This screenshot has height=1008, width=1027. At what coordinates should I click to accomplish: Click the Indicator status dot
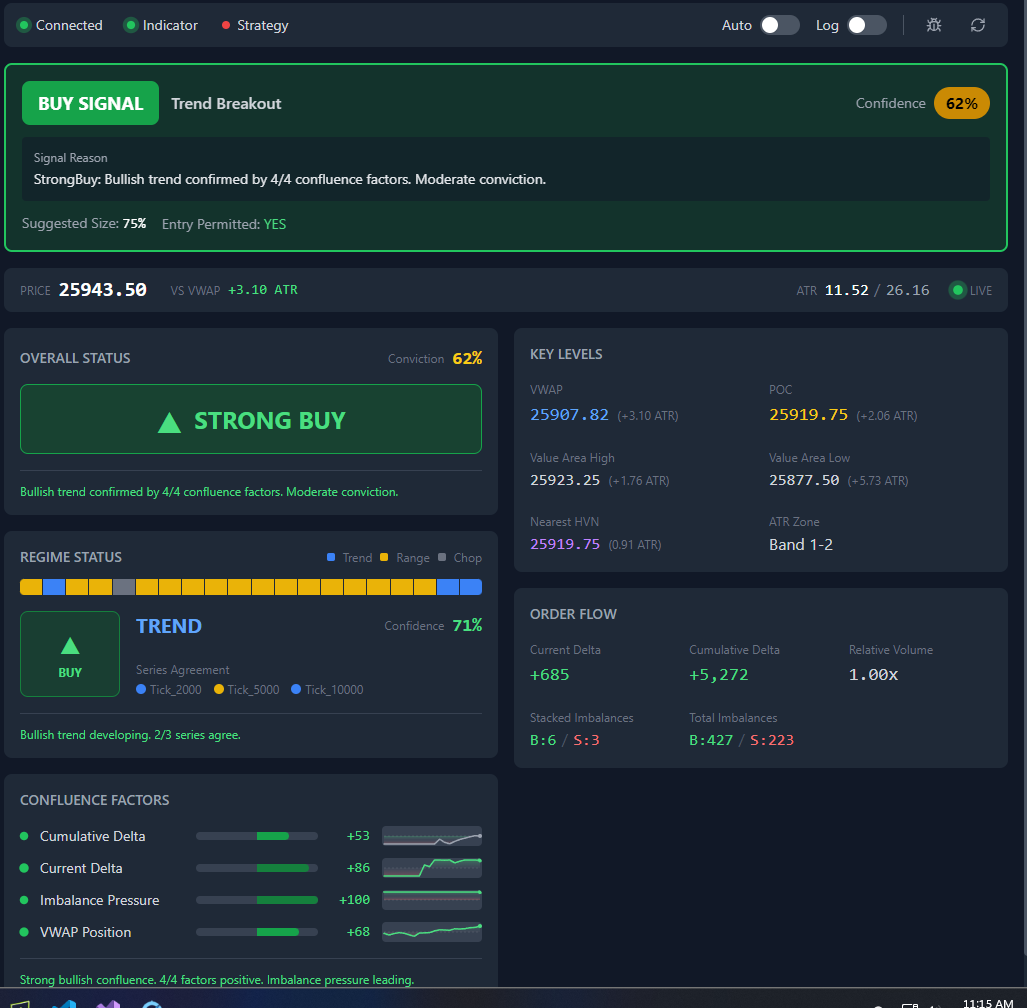coord(131,25)
